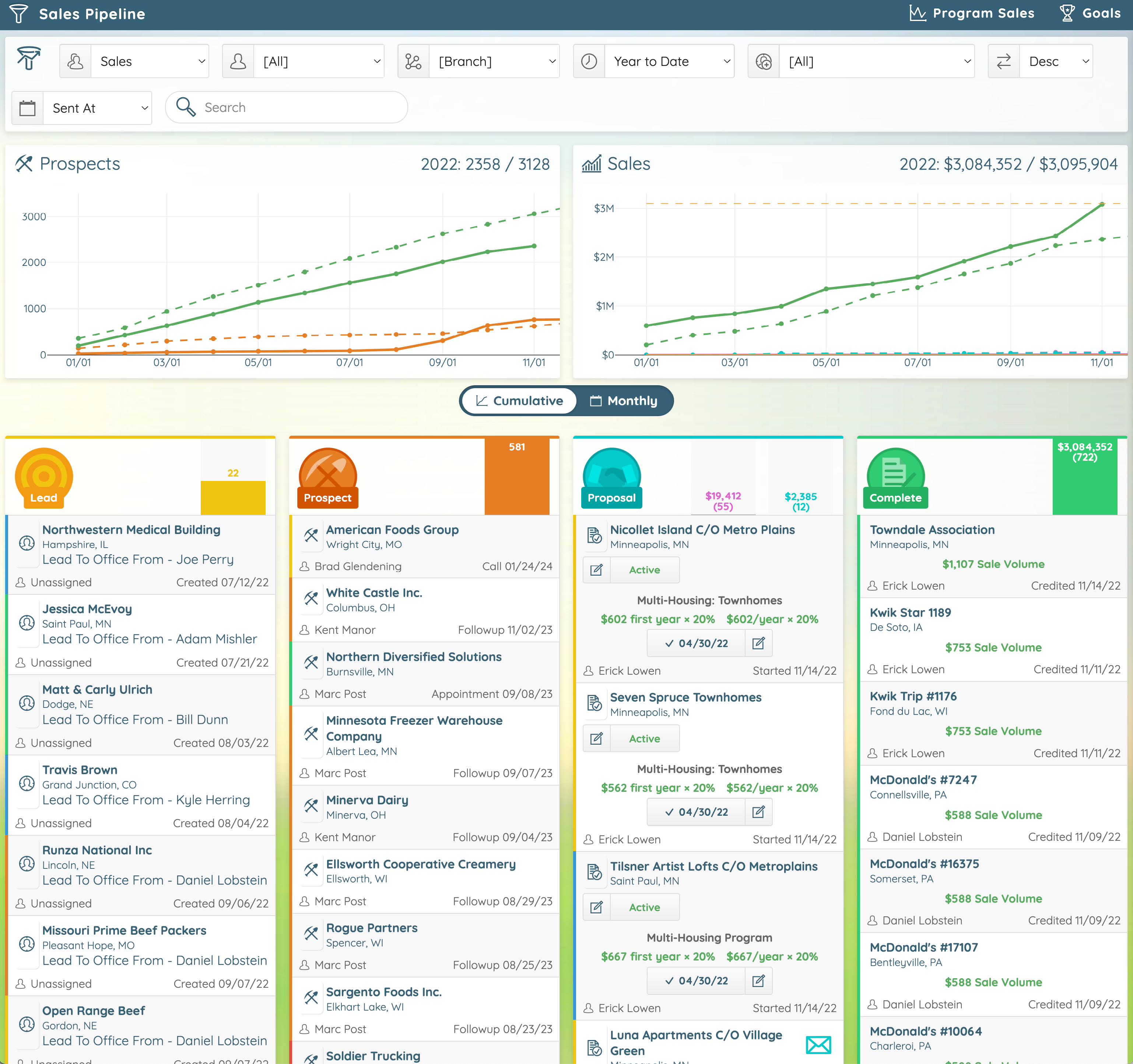Screen dimensions: 1133x1064
Task: Open Towndale Association sale
Action: [x=932, y=530]
